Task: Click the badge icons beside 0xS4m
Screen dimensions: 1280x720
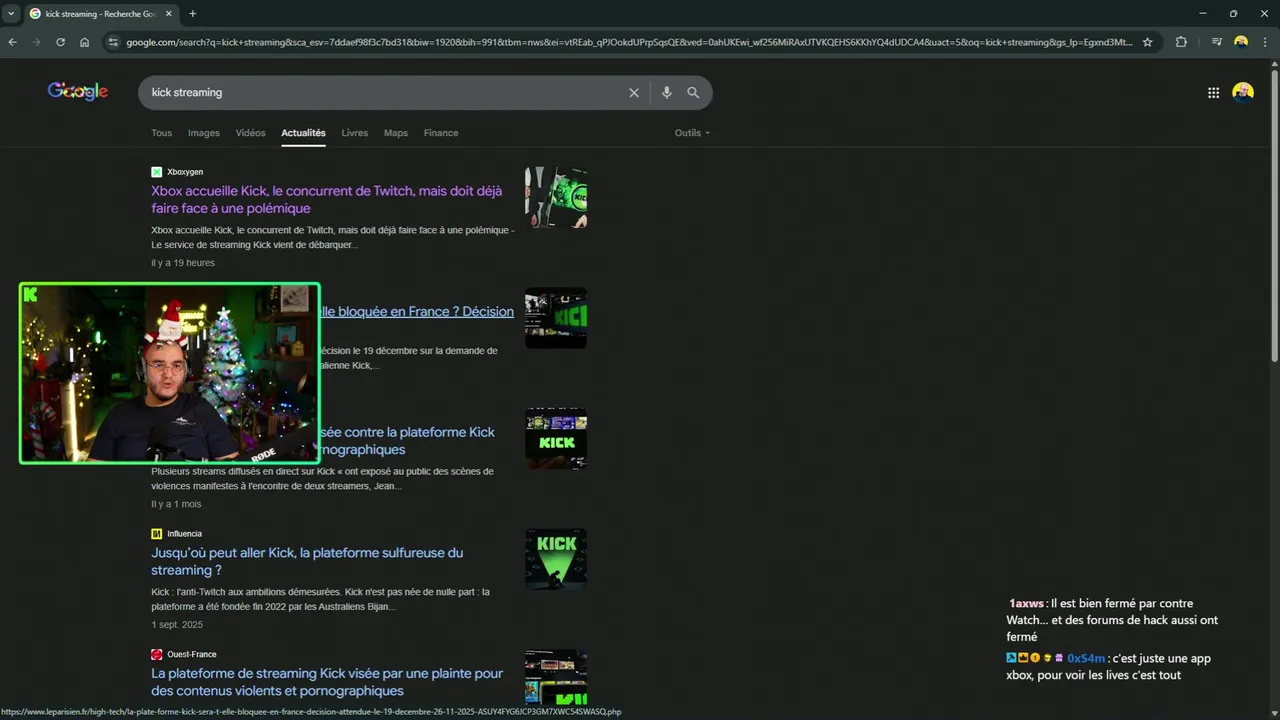Action: [x=1035, y=658]
